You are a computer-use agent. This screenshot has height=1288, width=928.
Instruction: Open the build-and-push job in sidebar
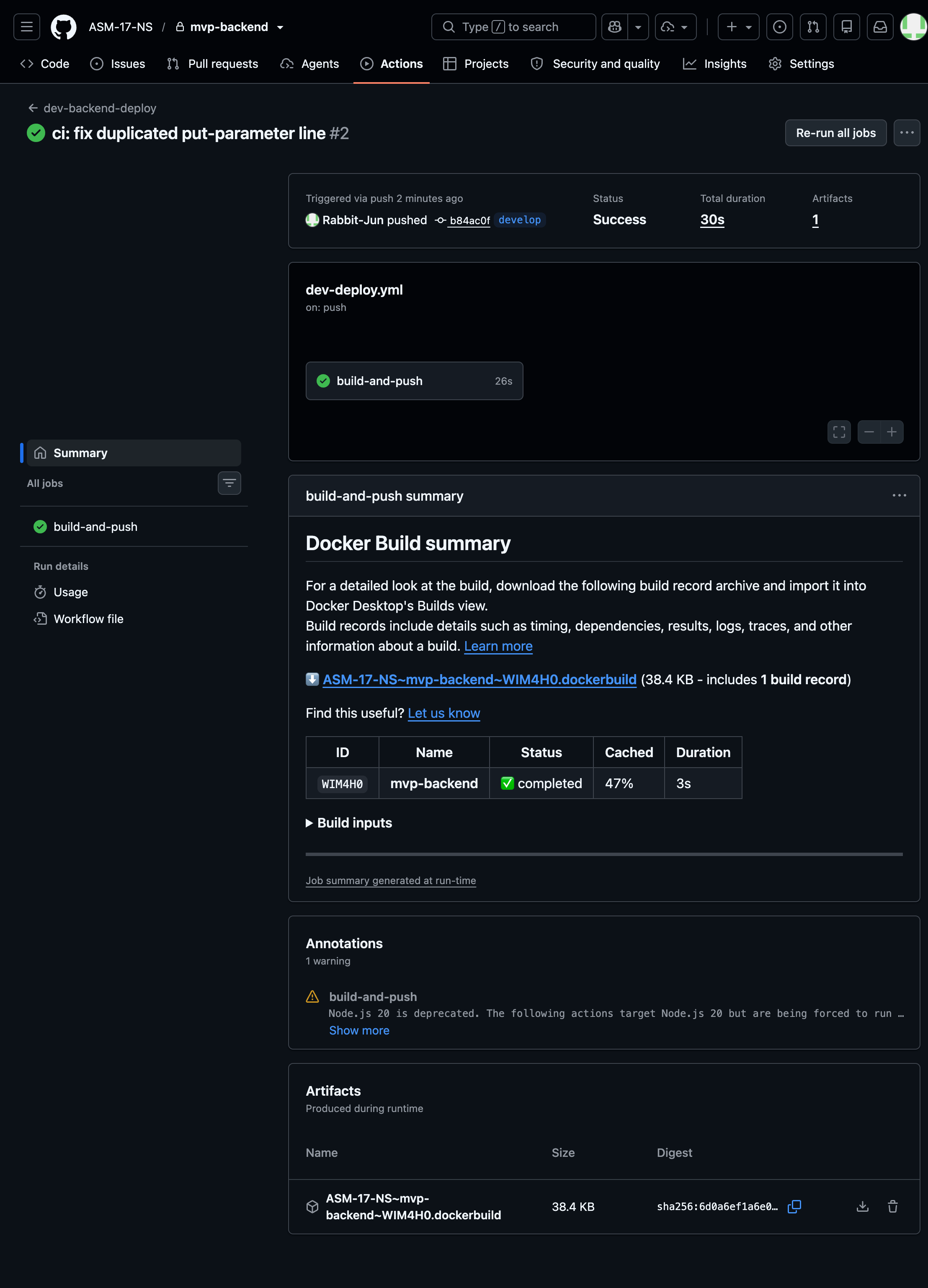pos(134,527)
